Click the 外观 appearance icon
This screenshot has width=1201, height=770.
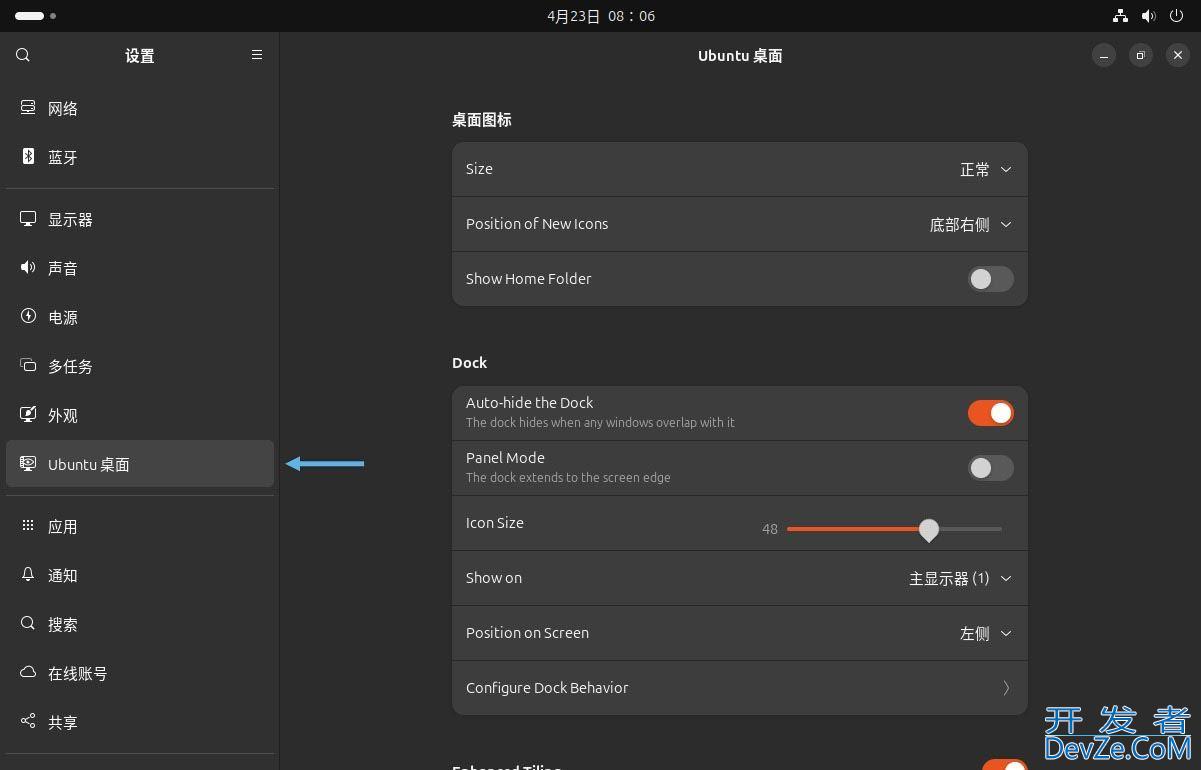click(28, 415)
